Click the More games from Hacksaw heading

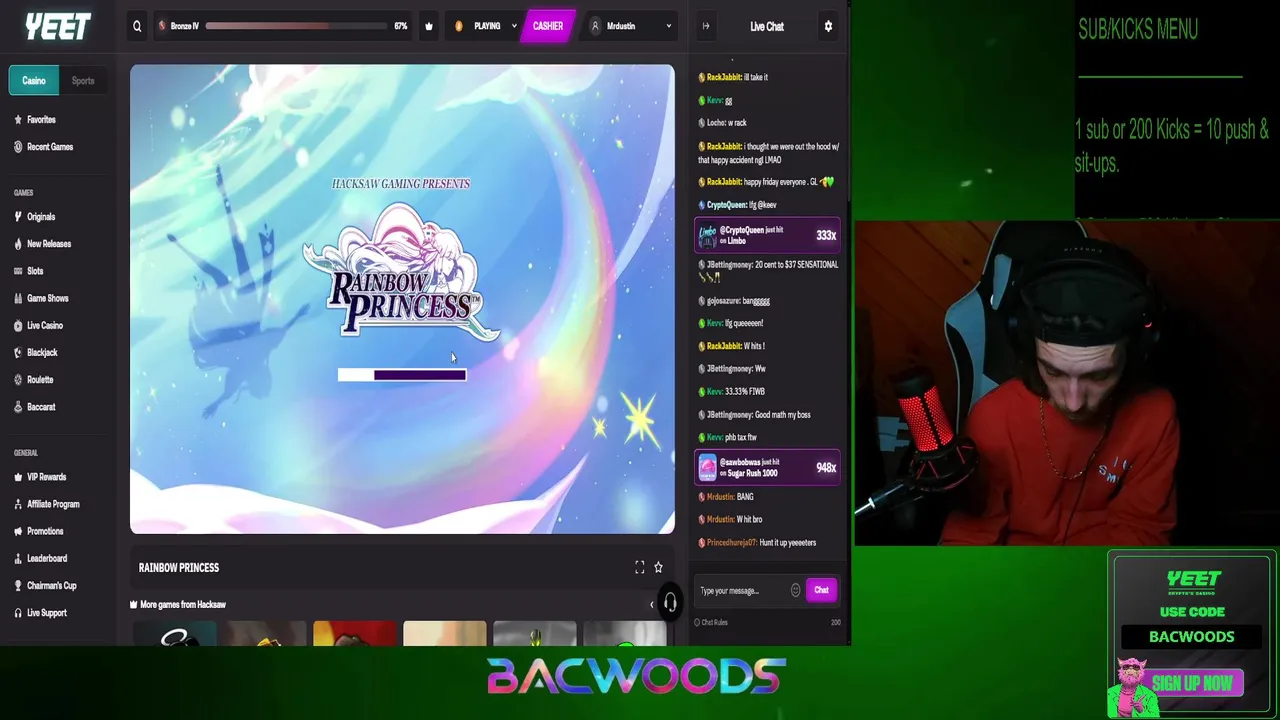183,604
